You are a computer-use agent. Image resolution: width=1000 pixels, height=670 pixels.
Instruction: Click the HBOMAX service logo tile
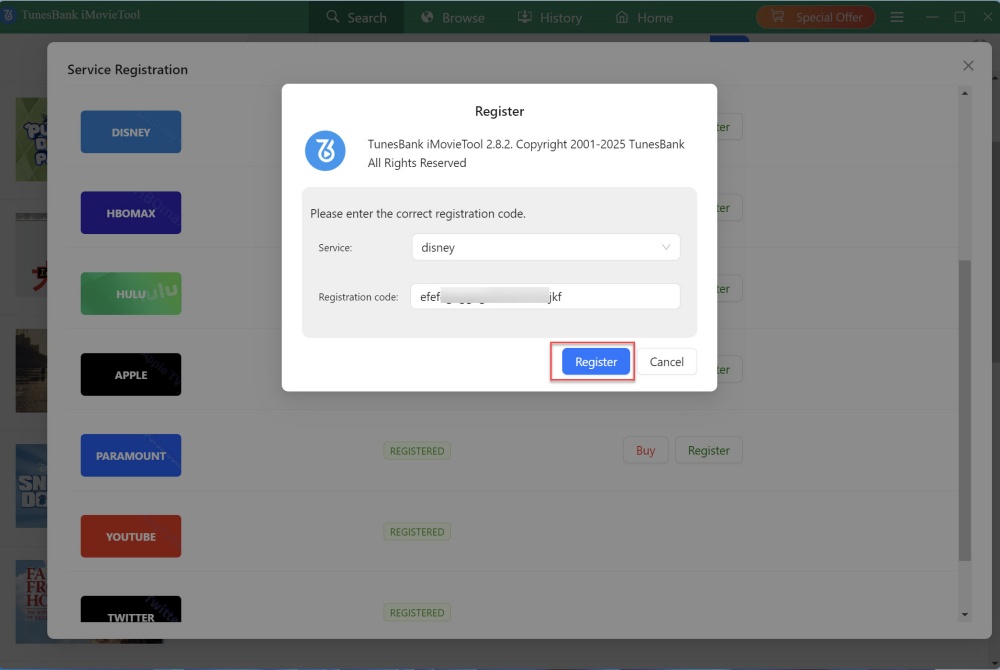coord(131,213)
